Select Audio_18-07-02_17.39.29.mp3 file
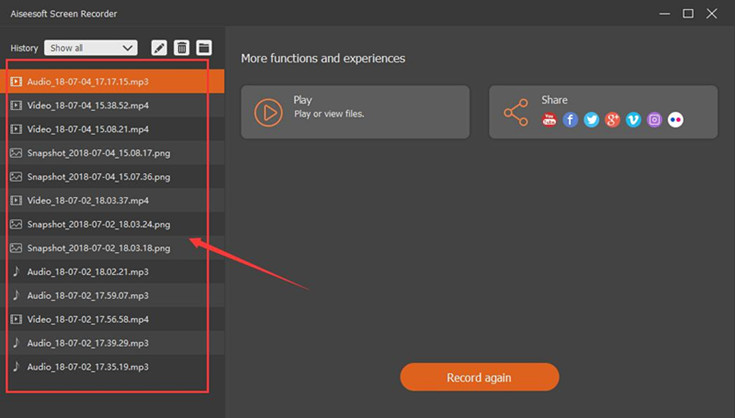Screen dimensions: 735x418 112,343
